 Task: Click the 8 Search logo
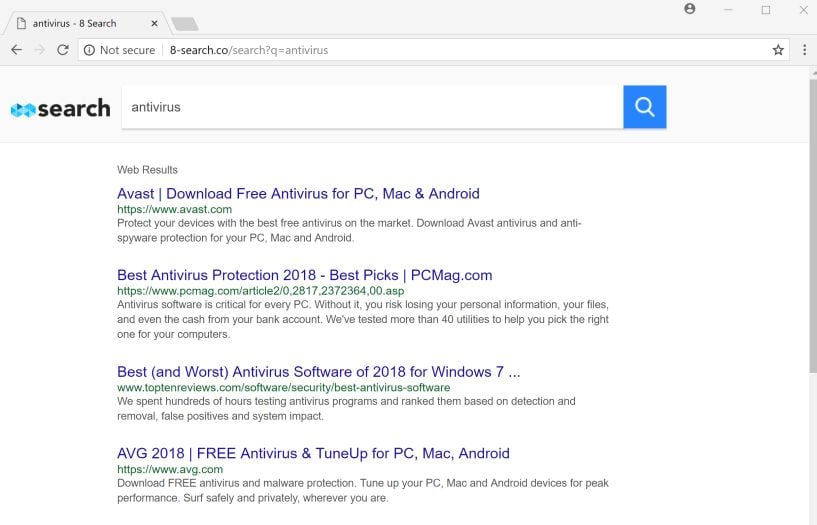point(60,108)
